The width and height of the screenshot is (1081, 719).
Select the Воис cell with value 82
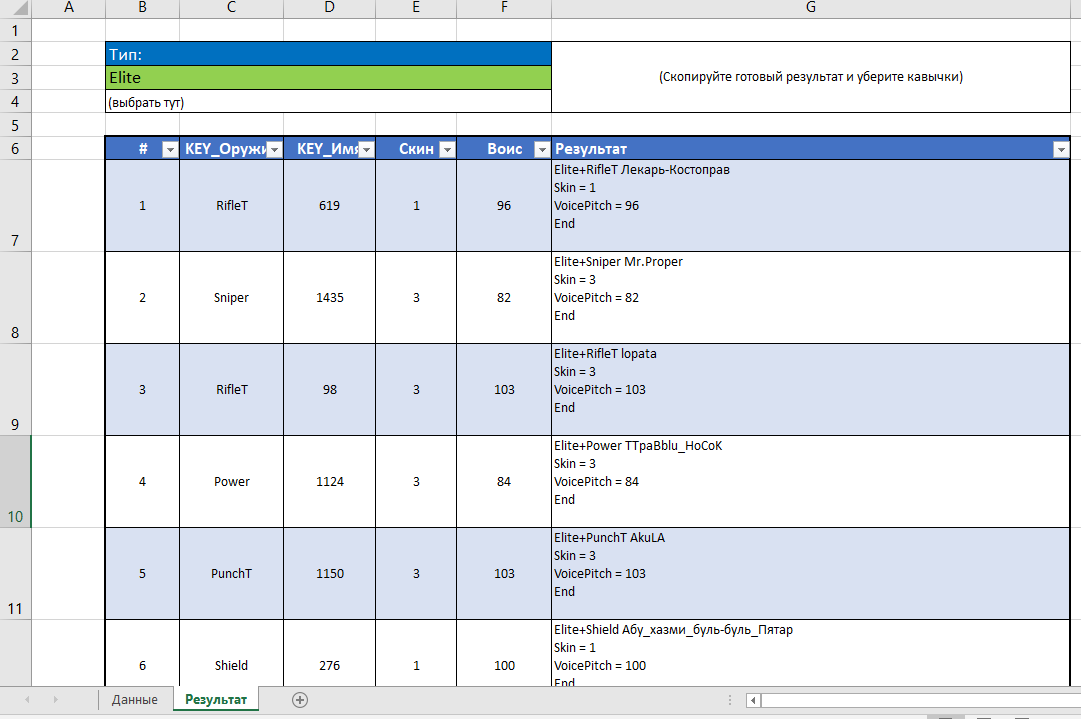(x=504, y=298)
